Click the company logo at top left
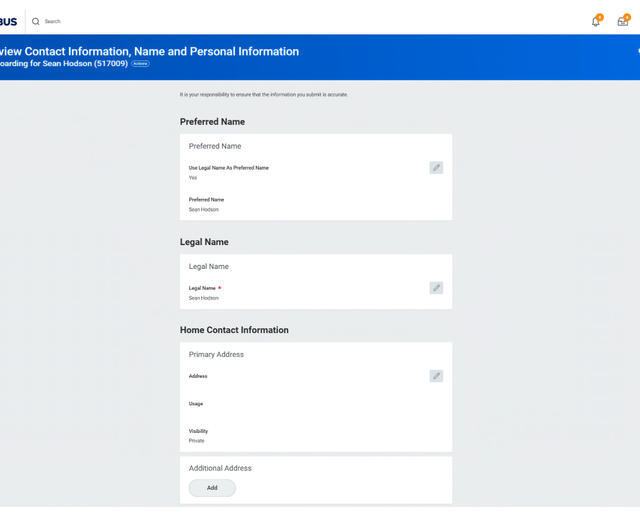Screen dimensions: 640x512 pos(8,22)
